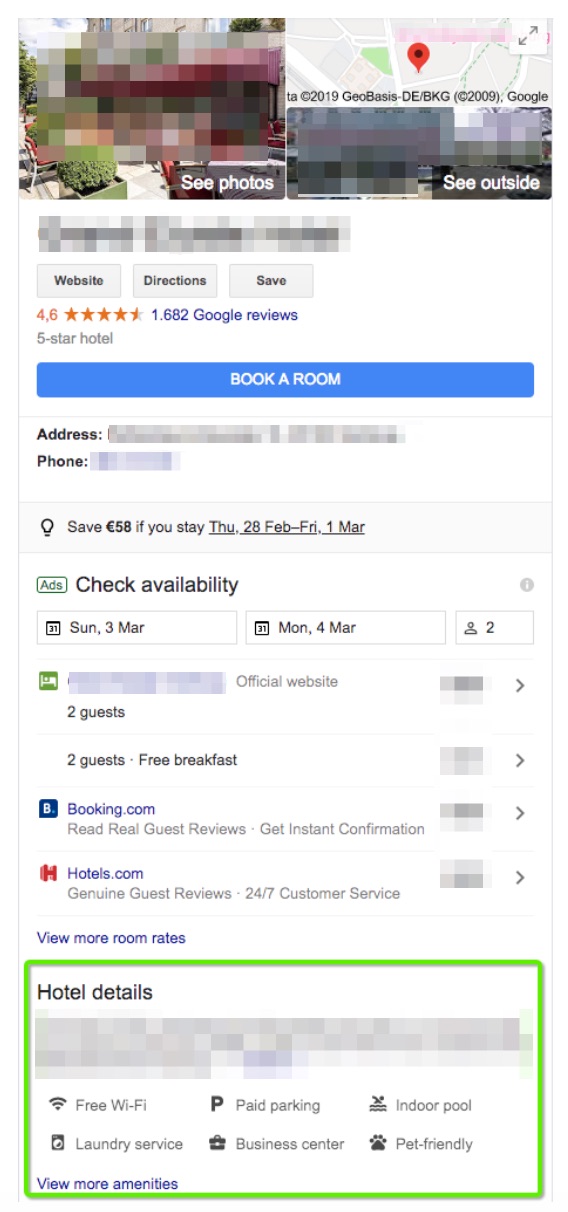Click View more amenities link

point(107,1184)
